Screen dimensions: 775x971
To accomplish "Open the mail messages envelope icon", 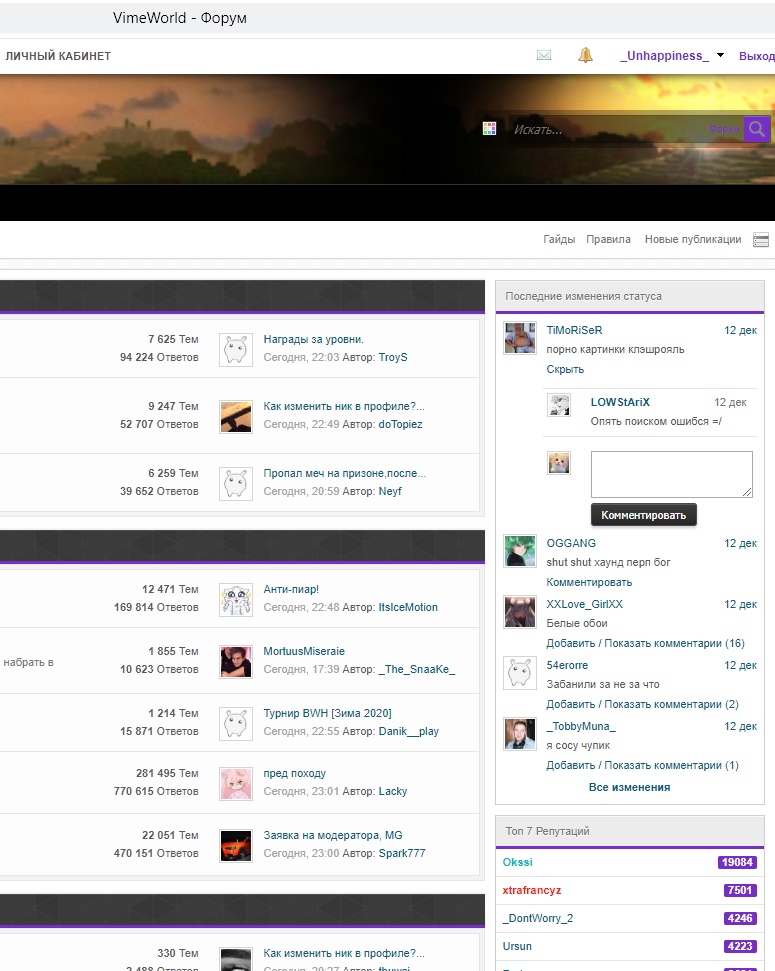I will click(x=543, y=56).
